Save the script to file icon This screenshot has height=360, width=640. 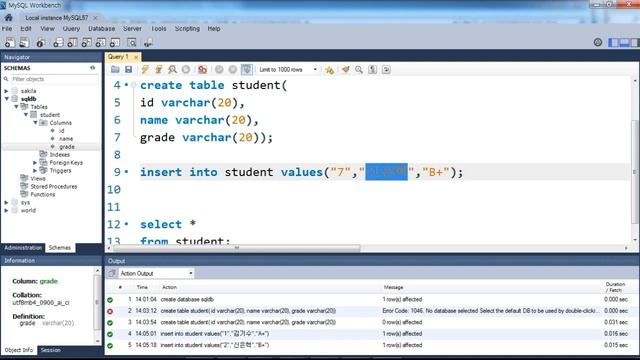pyautogui.click(x=129, y=69)
